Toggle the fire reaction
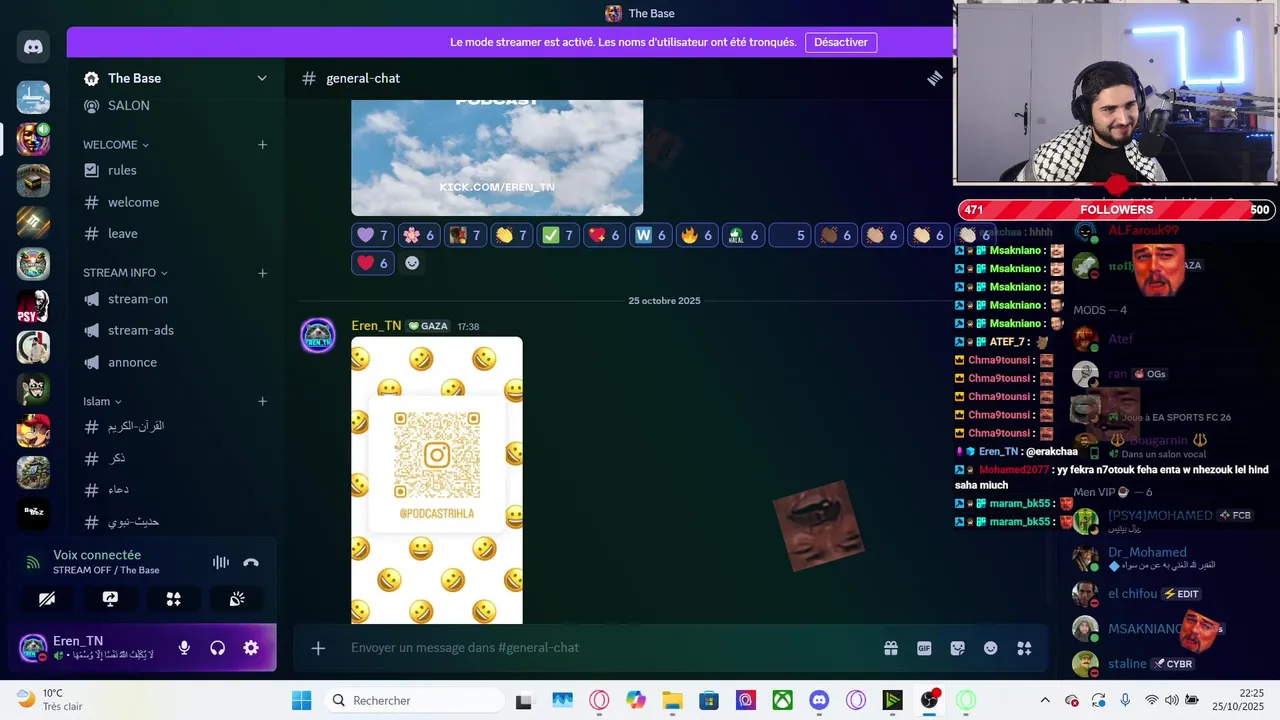 click(x=697, y=235)
